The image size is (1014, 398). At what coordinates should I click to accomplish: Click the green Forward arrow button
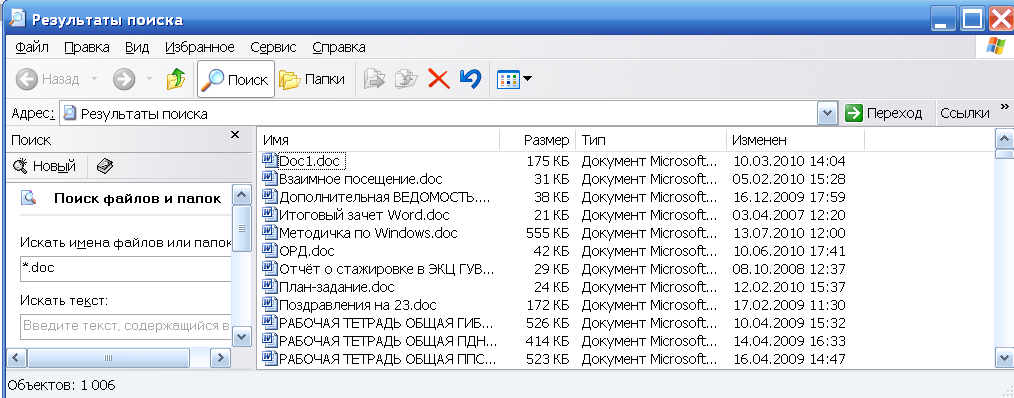tap(124, 79)
